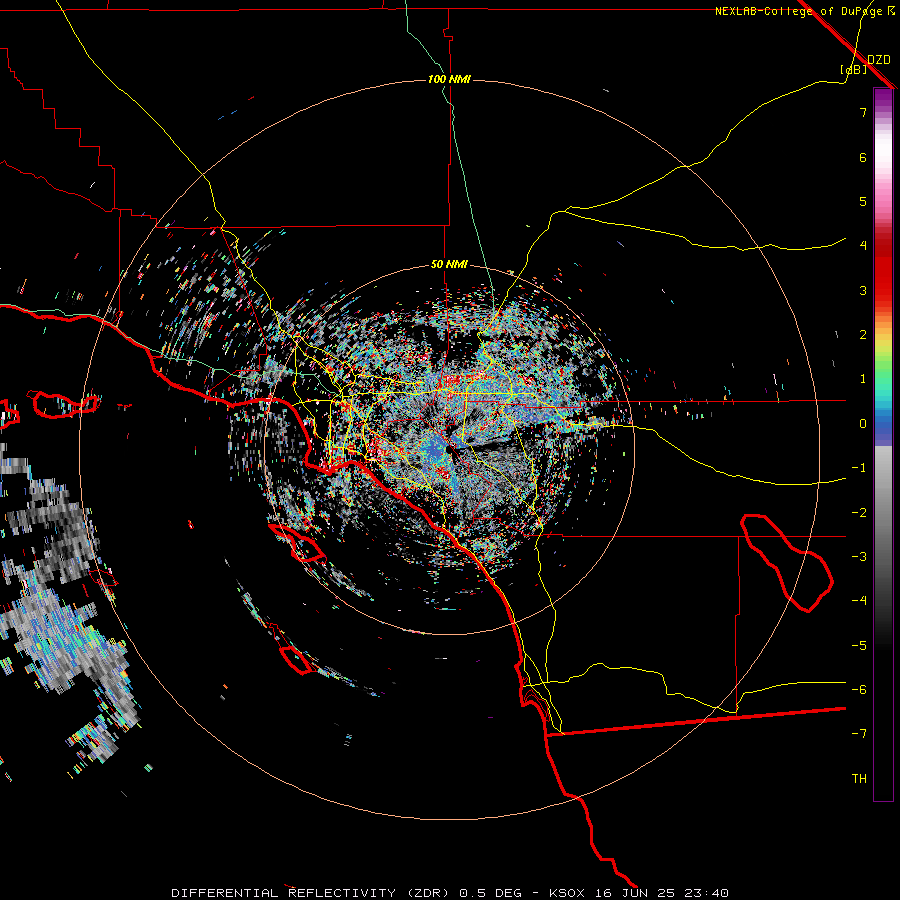The height and width of the screenshot is (900, 900).
Task: Click the 0 value on the color scale
Action: click(x=863, y=424)
